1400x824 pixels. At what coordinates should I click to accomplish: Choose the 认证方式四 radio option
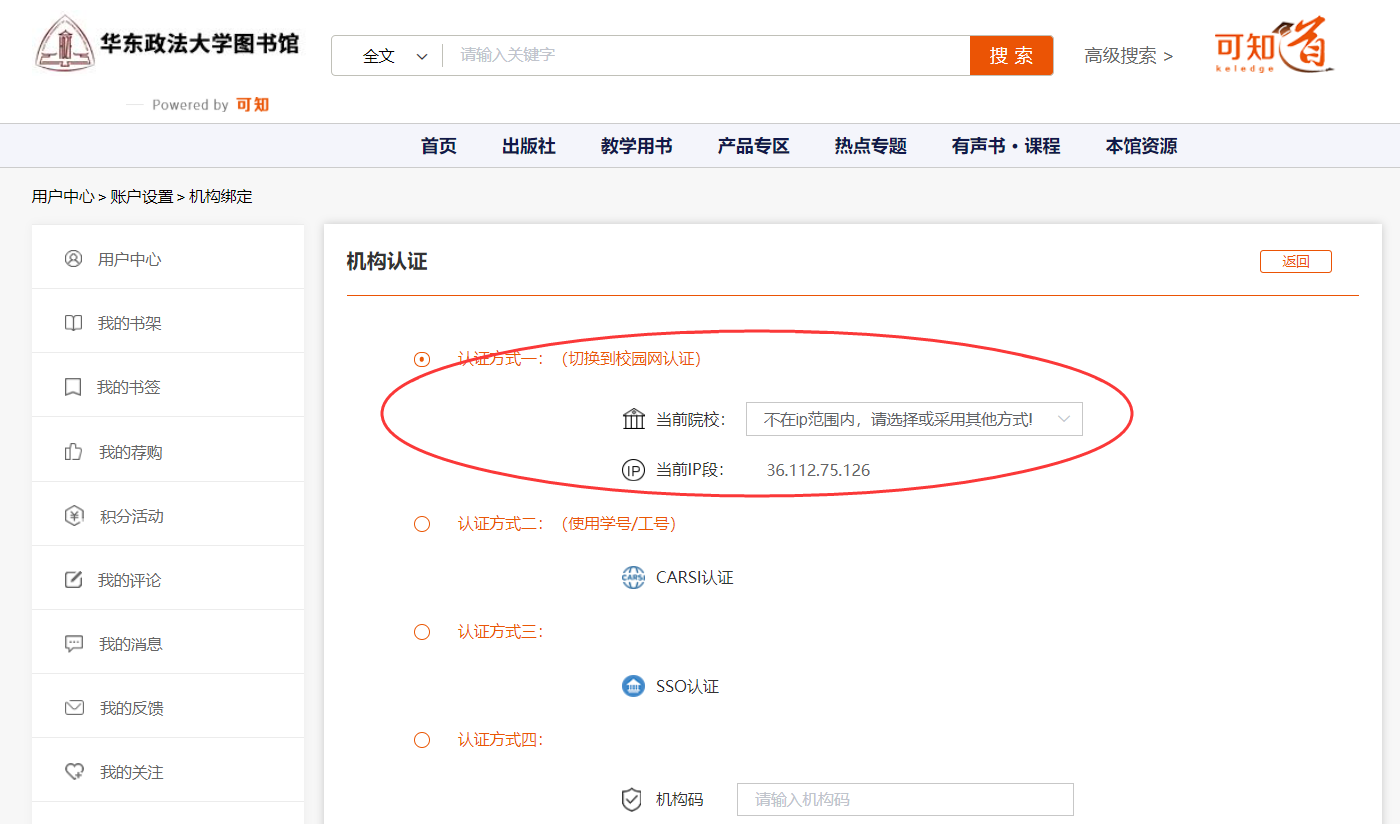(x=422, y=740)
